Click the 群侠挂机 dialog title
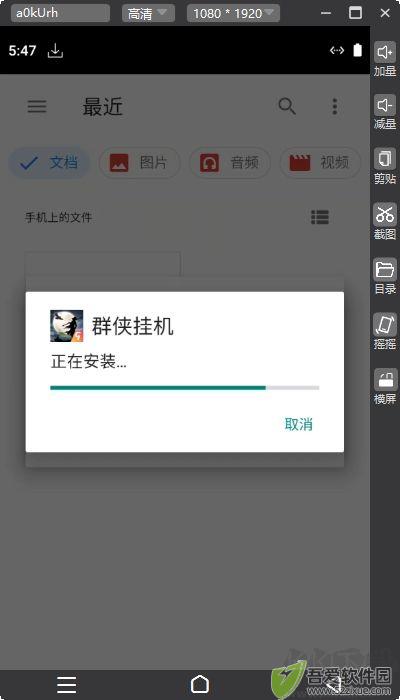400x700 pixels. click(133, 327)
